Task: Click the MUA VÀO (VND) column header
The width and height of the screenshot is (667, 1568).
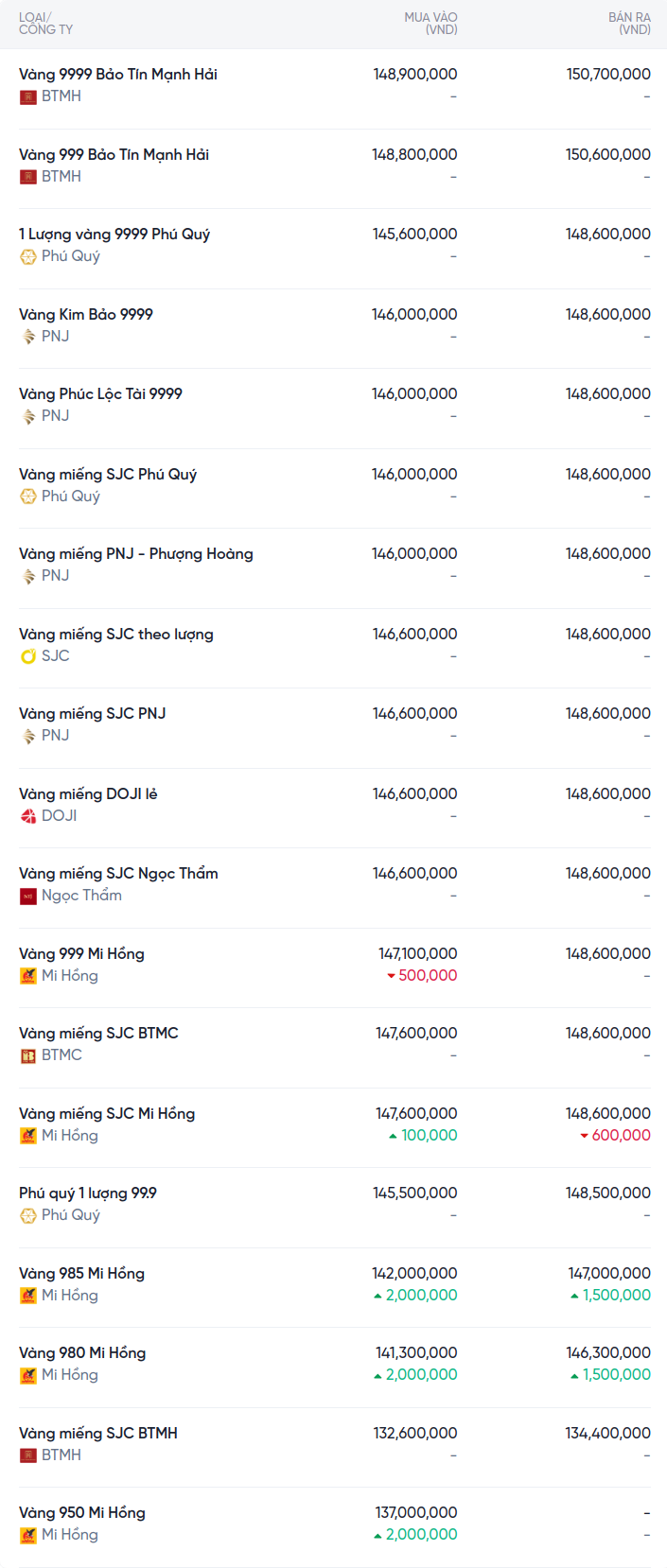Action: (x=430, y=24)
